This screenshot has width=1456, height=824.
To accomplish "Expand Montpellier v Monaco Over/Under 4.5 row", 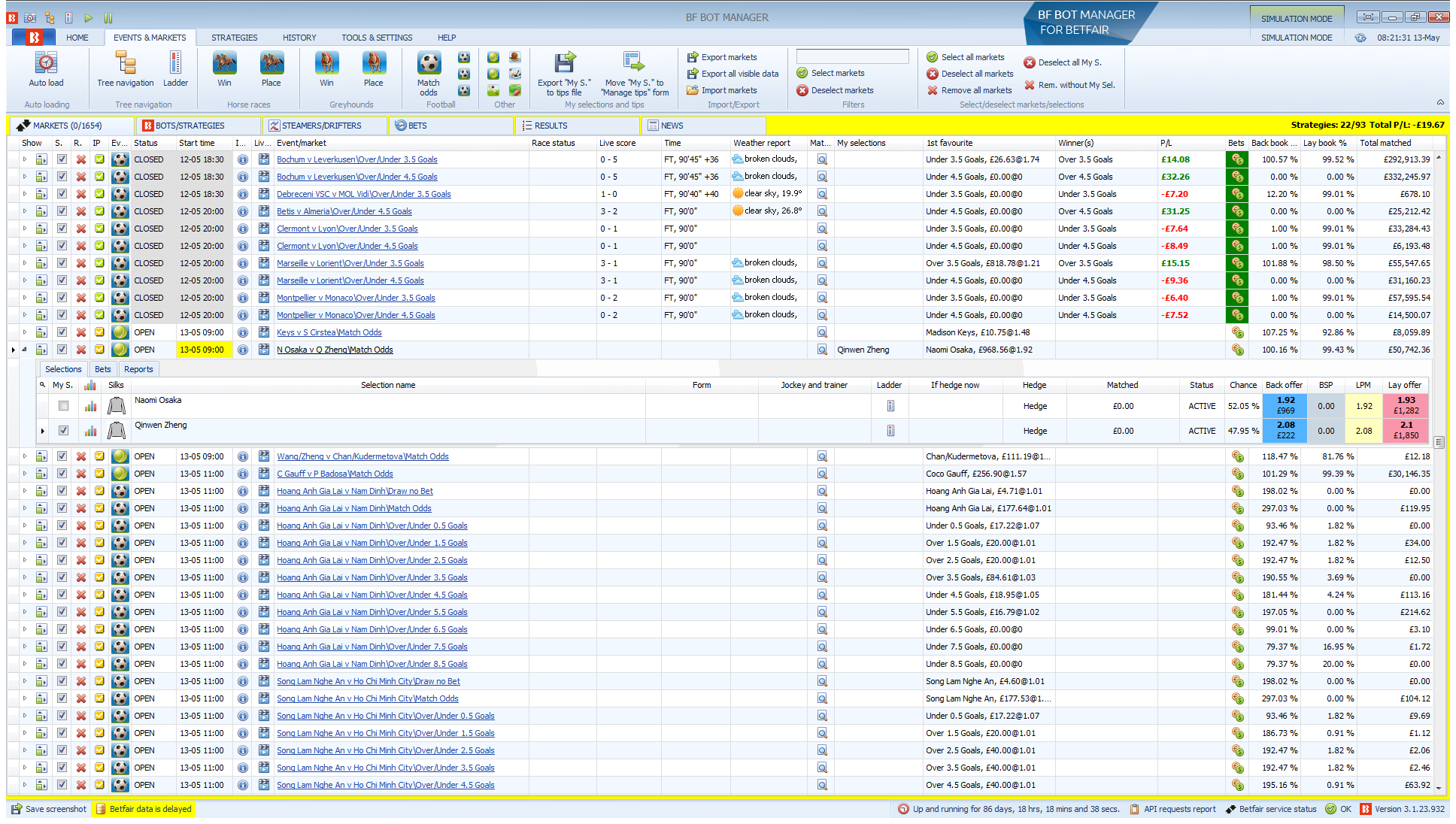I will pos(25,315).
